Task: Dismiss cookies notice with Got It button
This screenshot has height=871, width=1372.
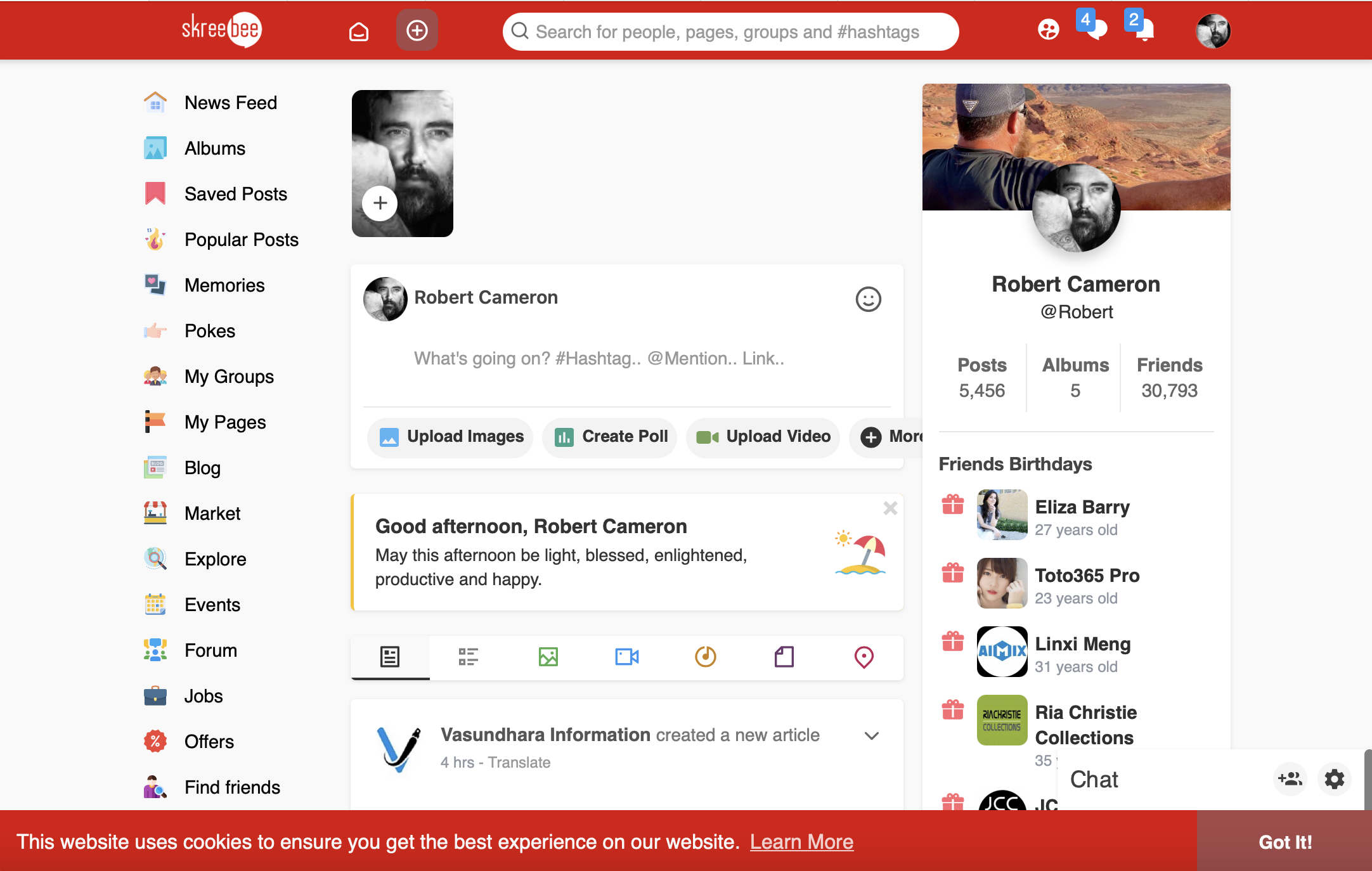Action: (1285, 842)
